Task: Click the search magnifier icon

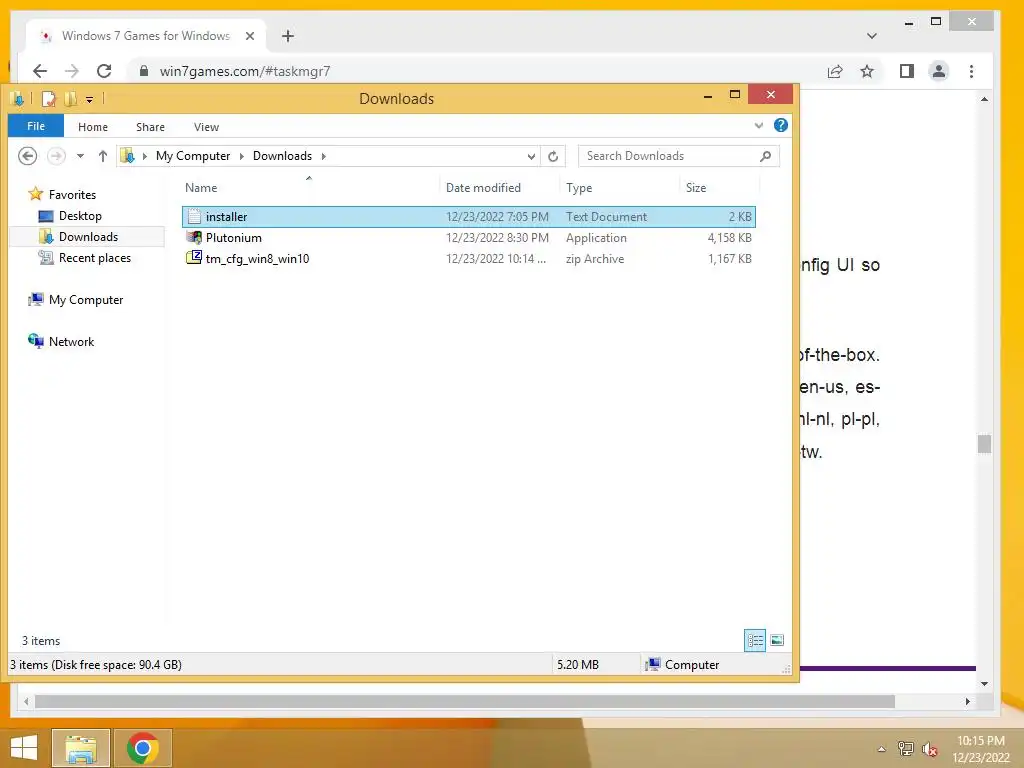Action: (x=765, y=156)
